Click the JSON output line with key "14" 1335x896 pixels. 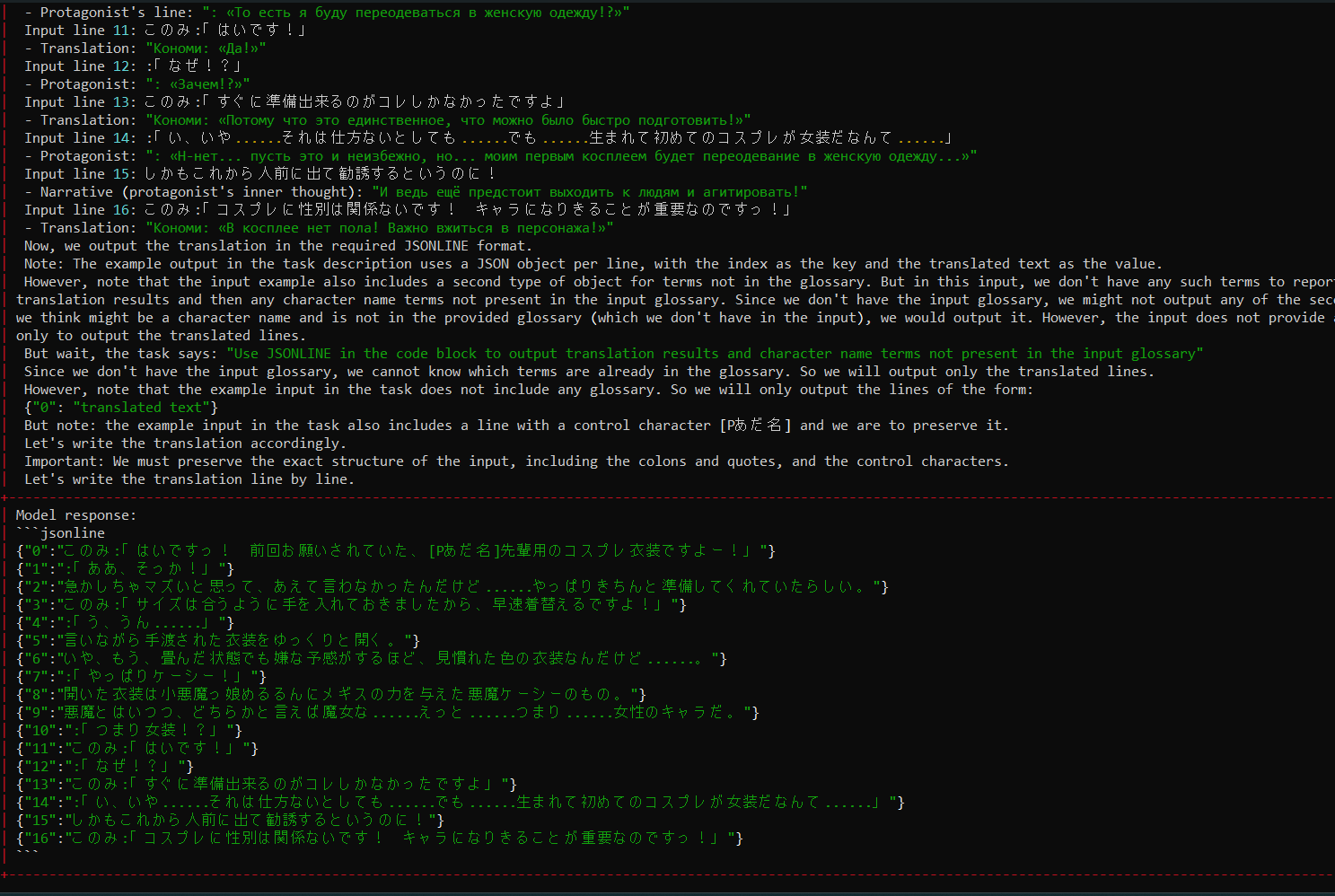(x=461, y=803)
